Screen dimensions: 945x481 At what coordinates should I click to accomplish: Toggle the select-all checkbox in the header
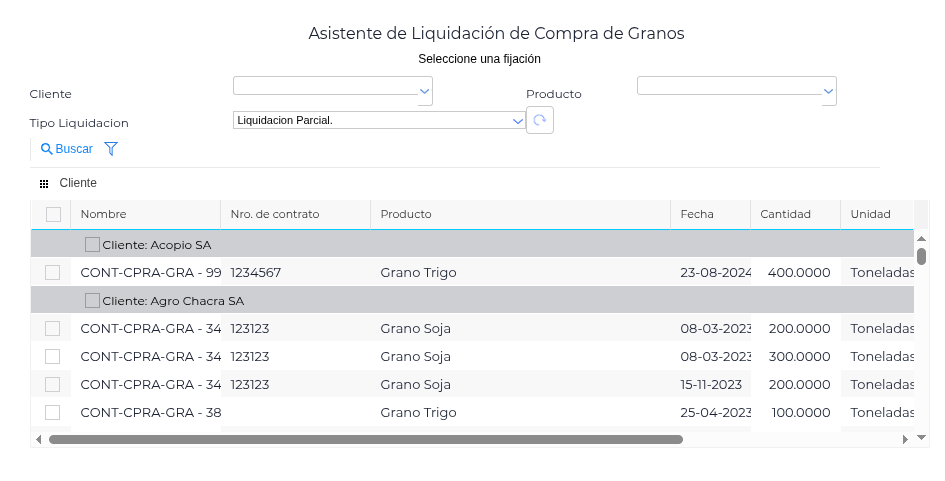tap(54, 214)
